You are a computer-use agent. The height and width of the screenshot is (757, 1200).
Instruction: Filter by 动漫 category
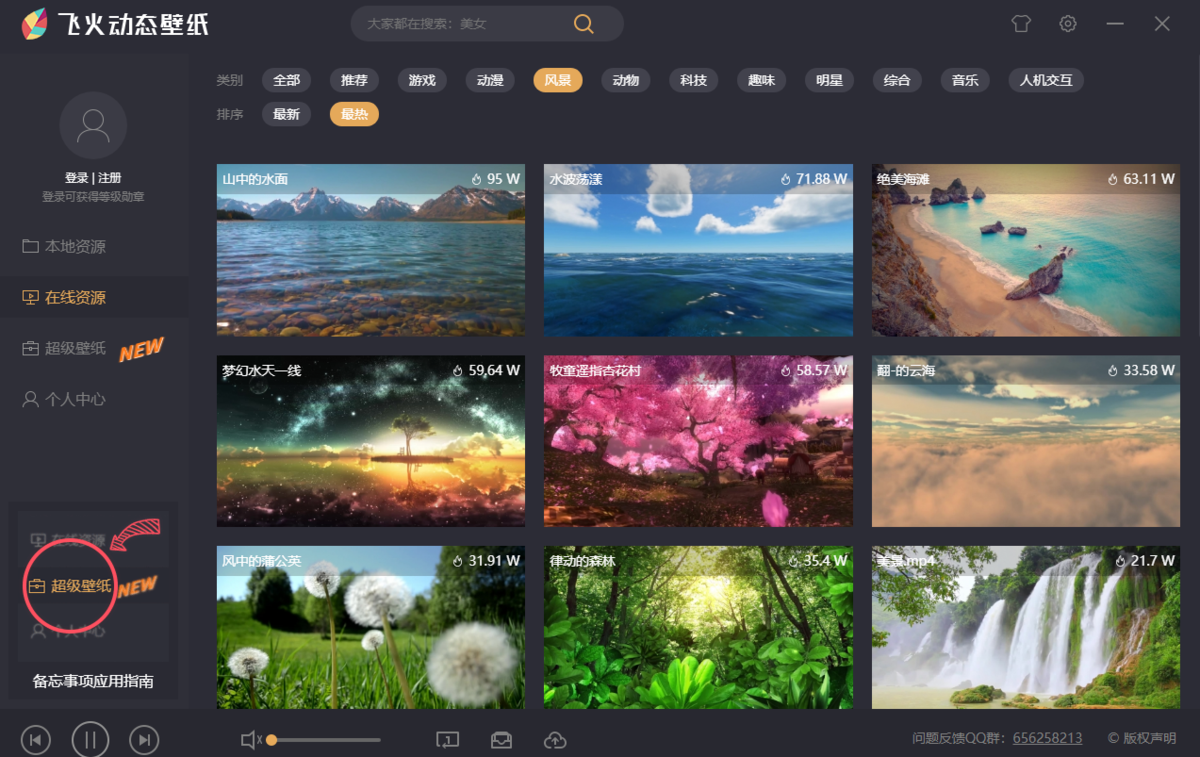click(490, 80)
